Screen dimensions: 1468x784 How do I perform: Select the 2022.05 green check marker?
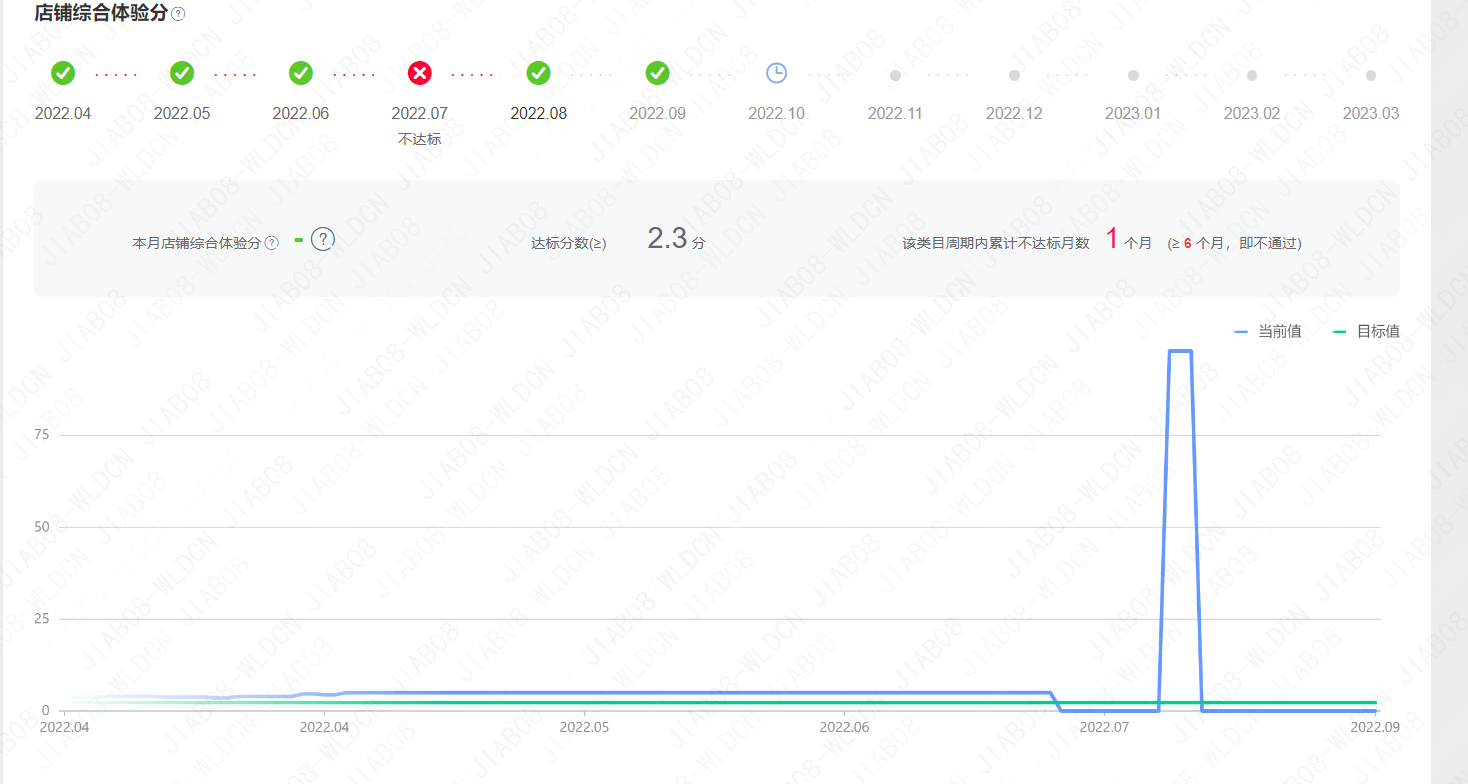(x=182, y=73)
